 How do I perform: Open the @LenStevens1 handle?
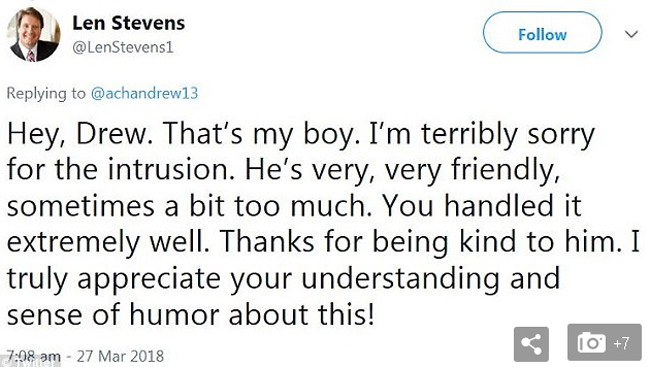tap(123, 47)
